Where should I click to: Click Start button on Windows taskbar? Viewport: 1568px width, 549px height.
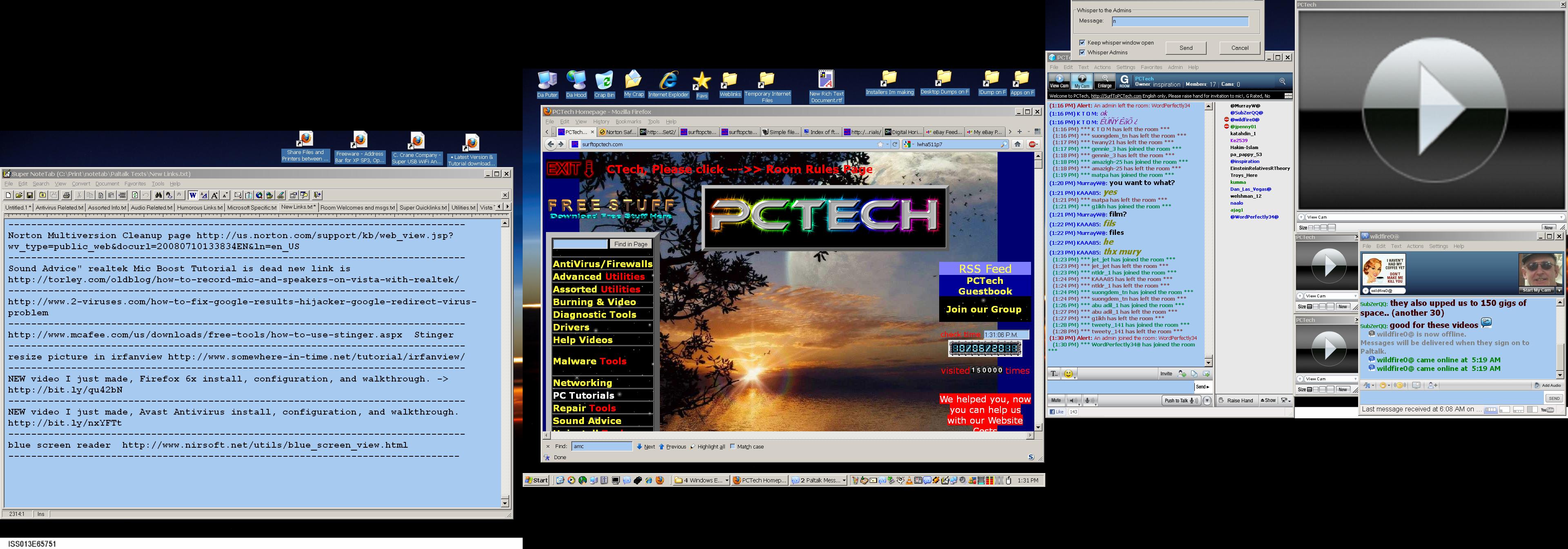(537, 480)
